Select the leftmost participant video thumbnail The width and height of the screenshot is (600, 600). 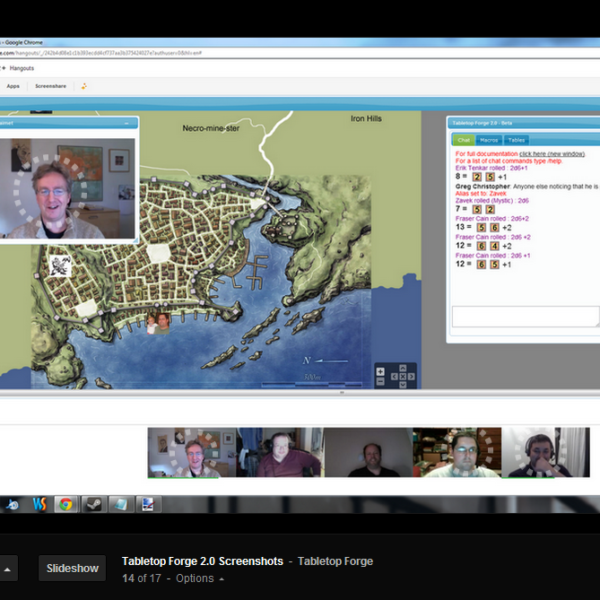click(x=191, y=453)
